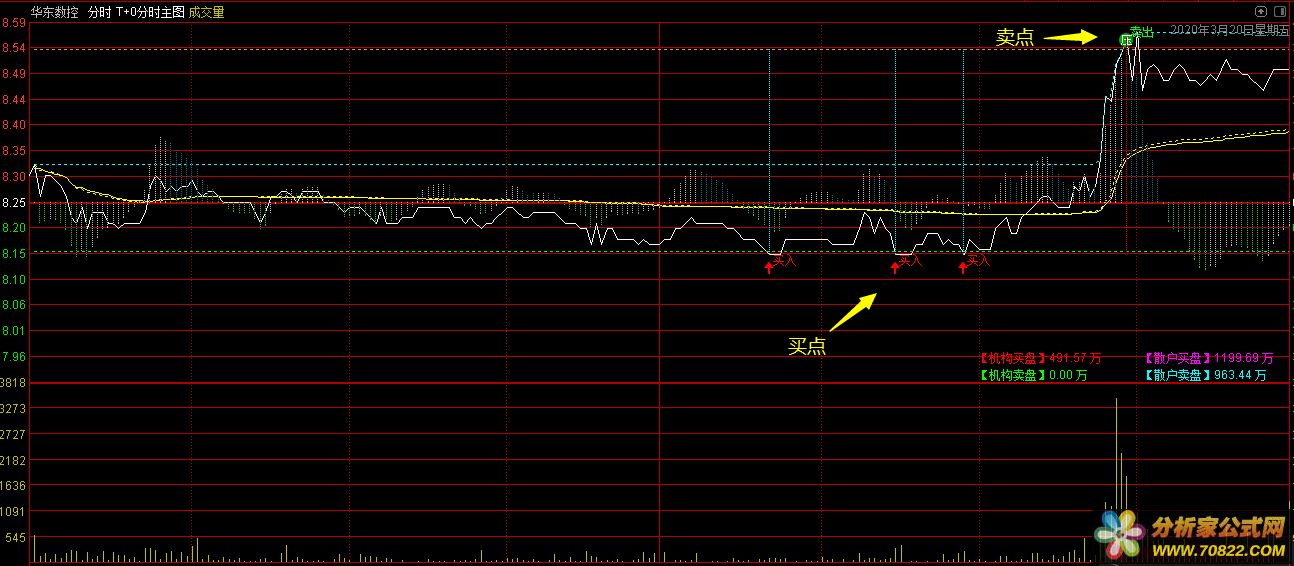Viewport: 1294px width, 566px height.
Task: Click the 8.25 price axis label
Action: tap(15, 202)
